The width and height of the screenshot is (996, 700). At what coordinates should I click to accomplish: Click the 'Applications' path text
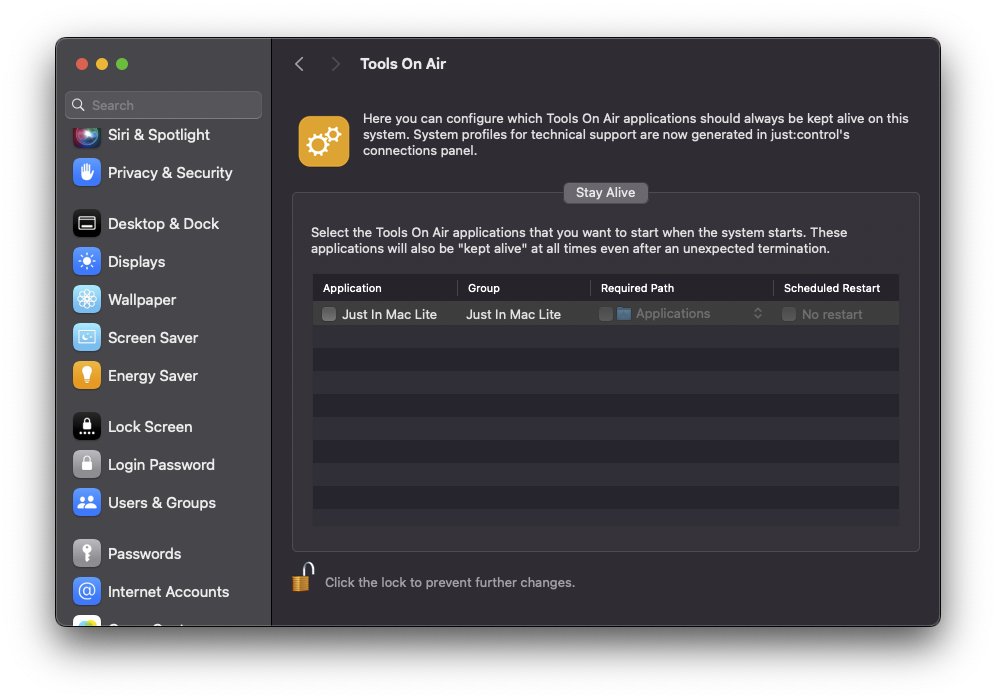(x=673, y=314)
